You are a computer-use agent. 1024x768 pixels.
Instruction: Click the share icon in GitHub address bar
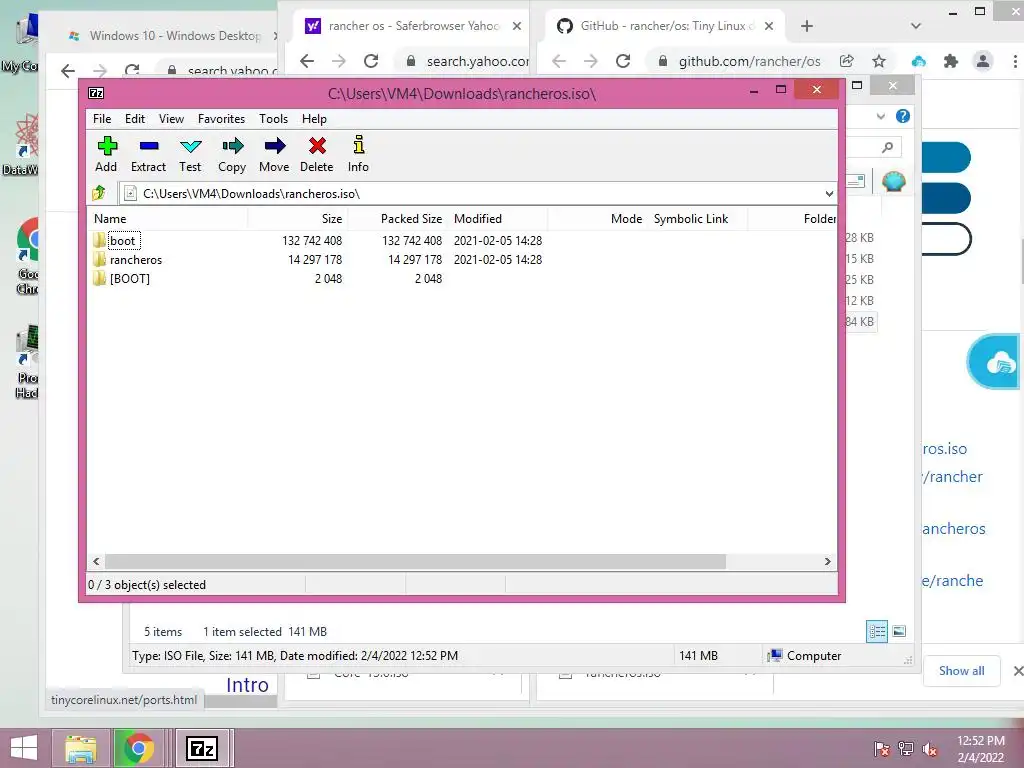pos(847,61)
